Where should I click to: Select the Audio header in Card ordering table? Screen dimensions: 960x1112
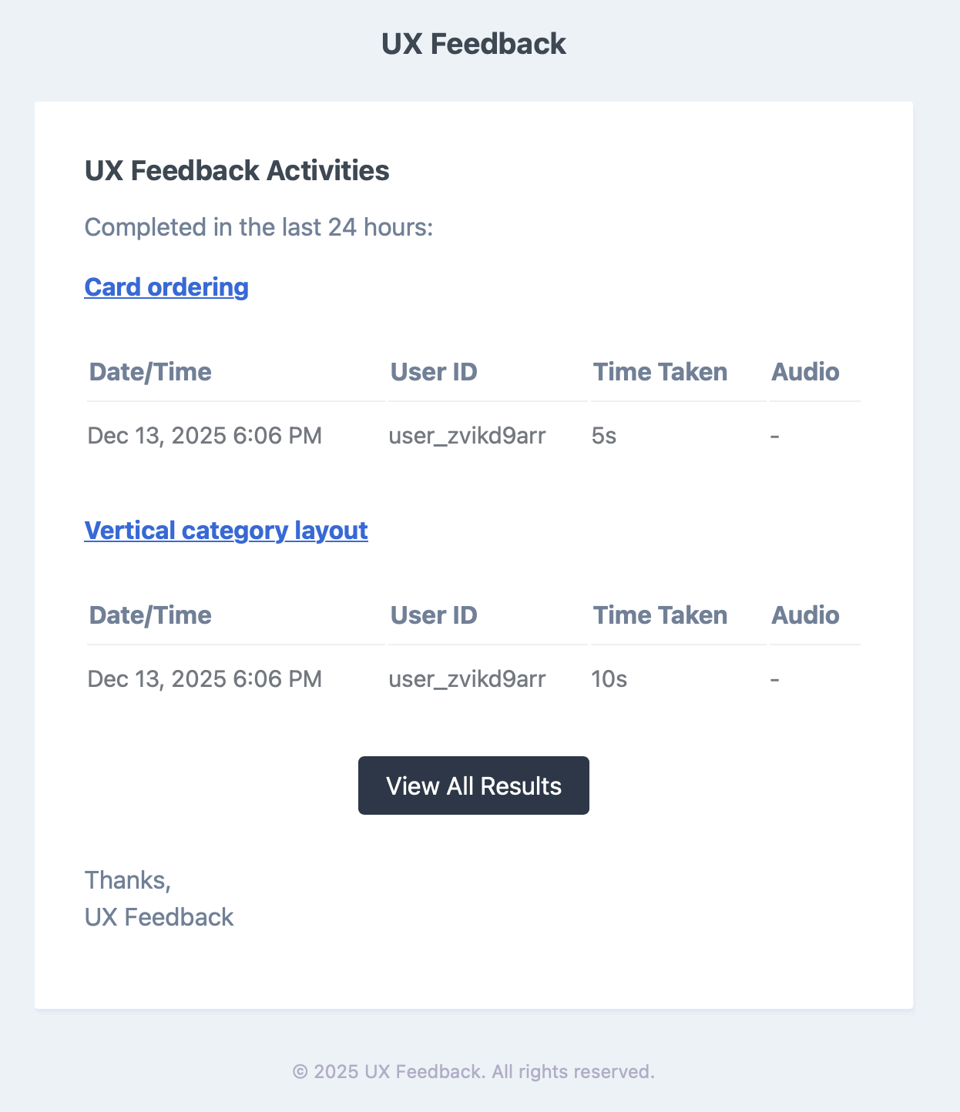[805, 371]
